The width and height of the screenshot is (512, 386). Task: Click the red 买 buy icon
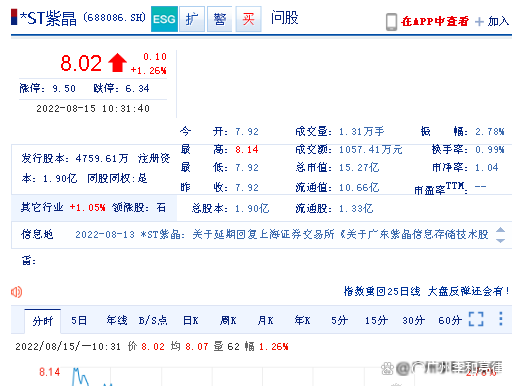click(x=248, y=19)
